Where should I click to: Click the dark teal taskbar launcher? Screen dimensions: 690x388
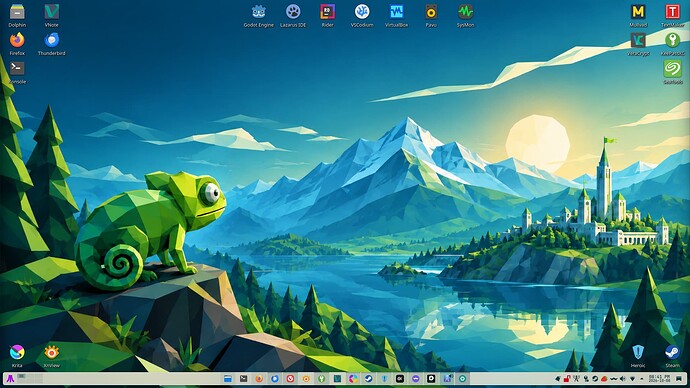[x=338, y=379]
